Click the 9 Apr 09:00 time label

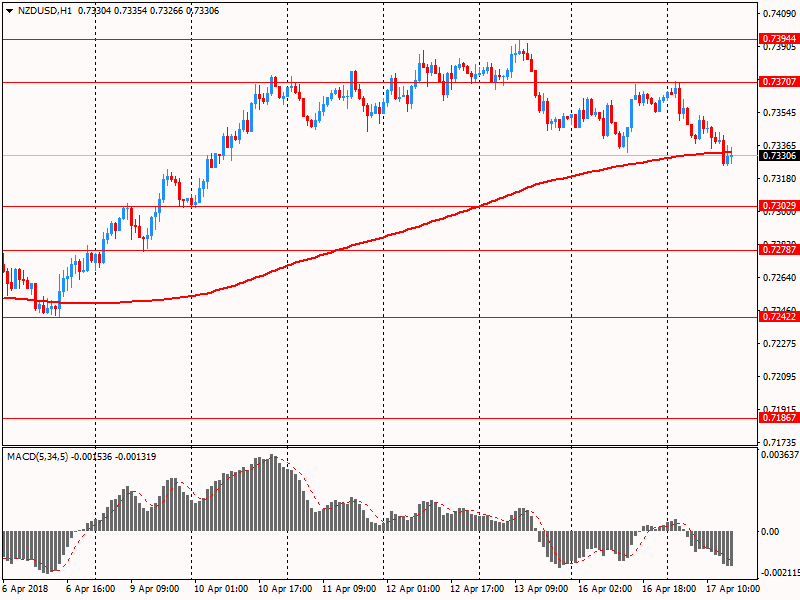tap(155, 589)
